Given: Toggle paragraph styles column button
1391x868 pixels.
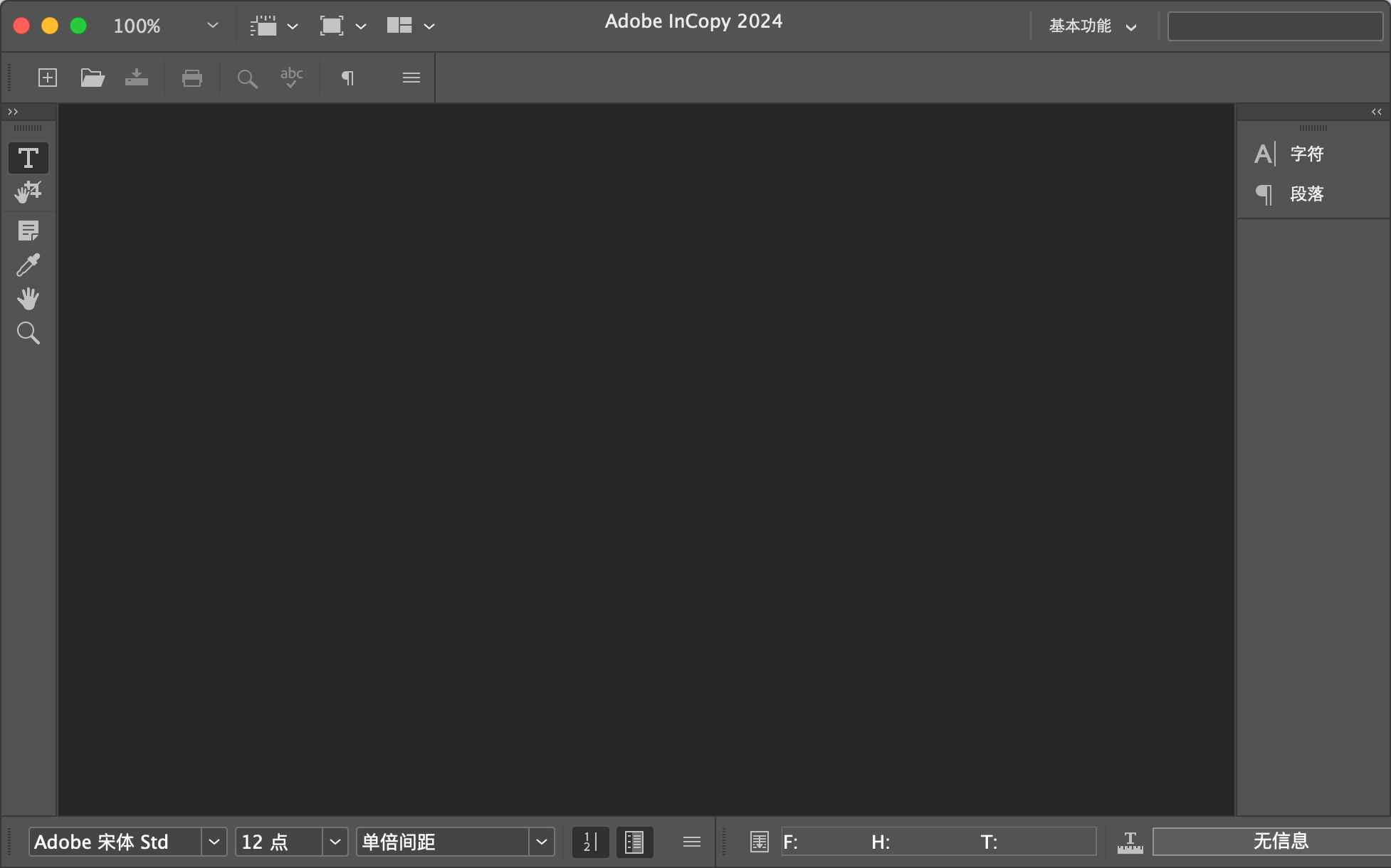Looking at the screenshot, I should click(x=634, y=842).
